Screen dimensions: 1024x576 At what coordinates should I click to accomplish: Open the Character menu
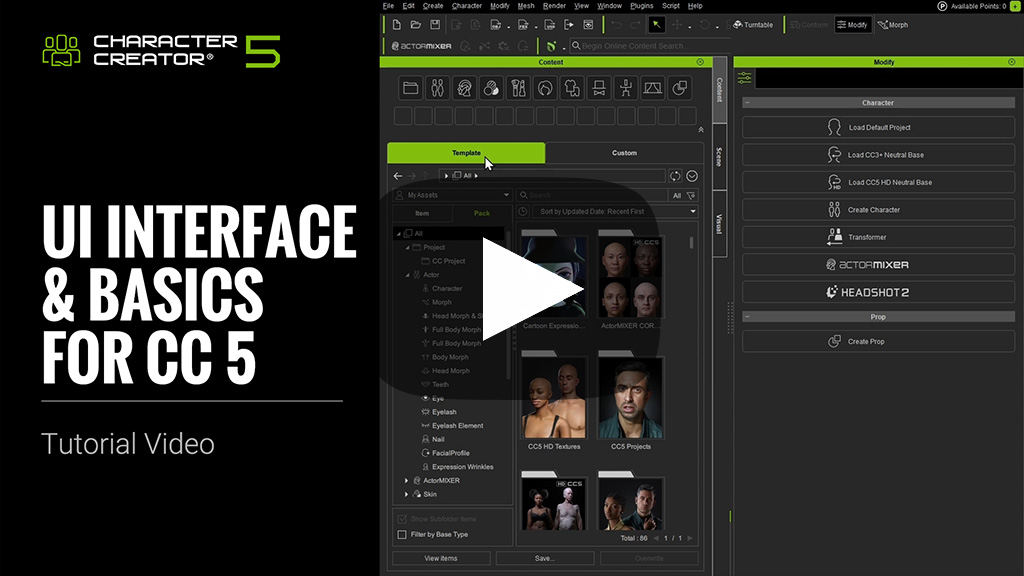467,6
